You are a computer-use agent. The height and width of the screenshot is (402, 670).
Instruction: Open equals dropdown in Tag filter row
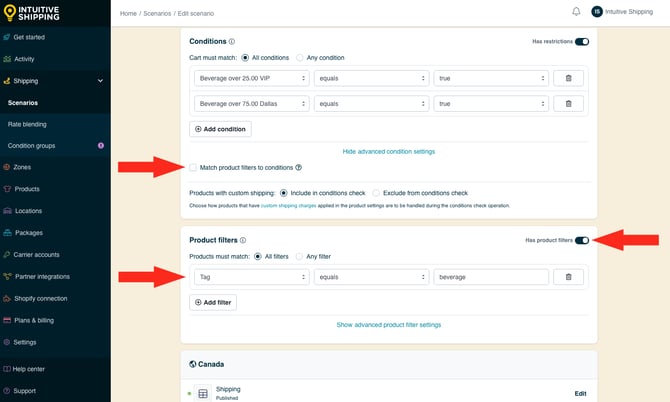click(x=371, y=277)
